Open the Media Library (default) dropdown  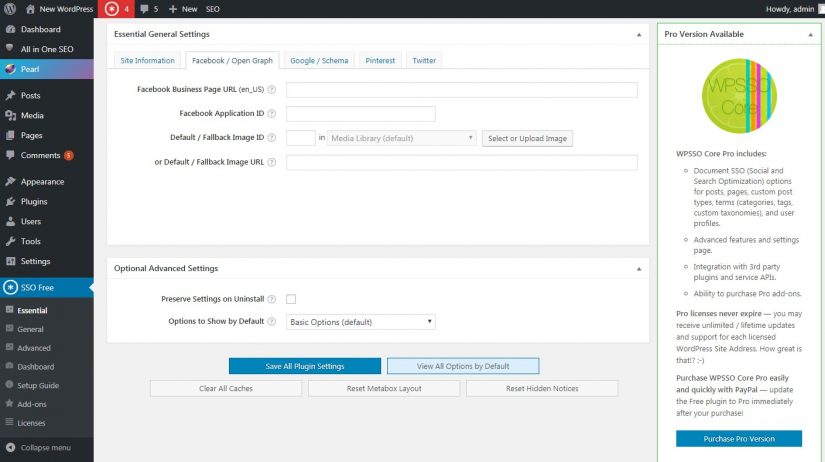[x=401, y=138]
